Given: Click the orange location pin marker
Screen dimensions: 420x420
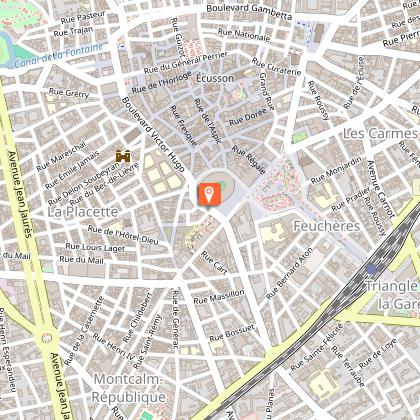Looking at the screenshot, I should (209, 194).
